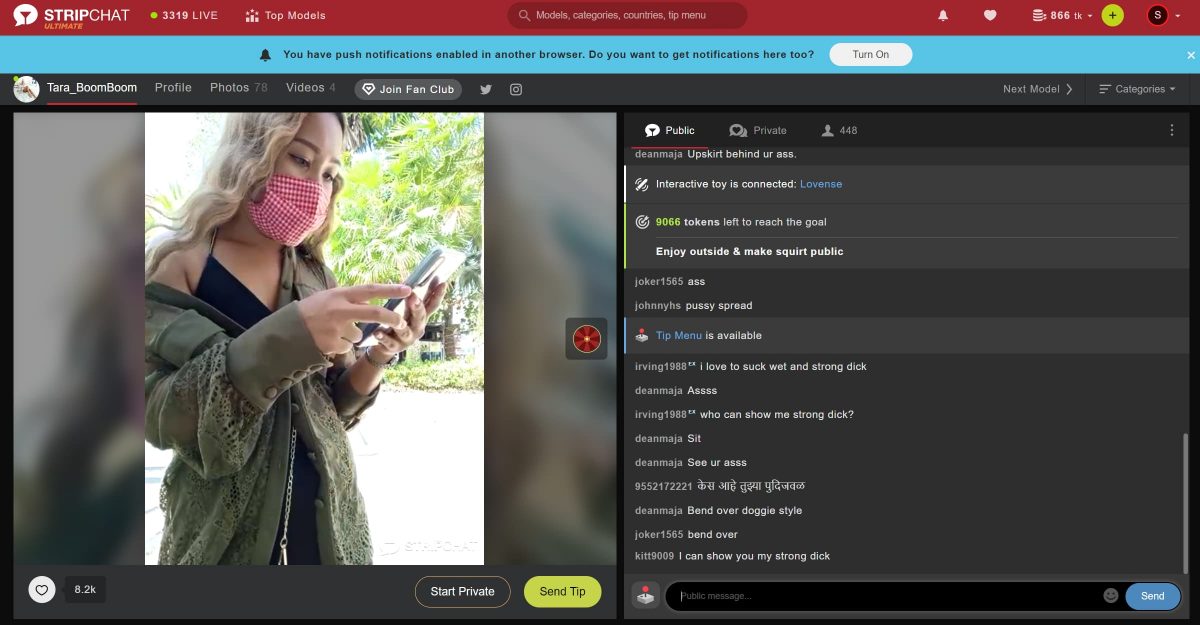
Task: Click the goal text "Enjoy outside & make squirt public"
Action: [x=749, y=251]
